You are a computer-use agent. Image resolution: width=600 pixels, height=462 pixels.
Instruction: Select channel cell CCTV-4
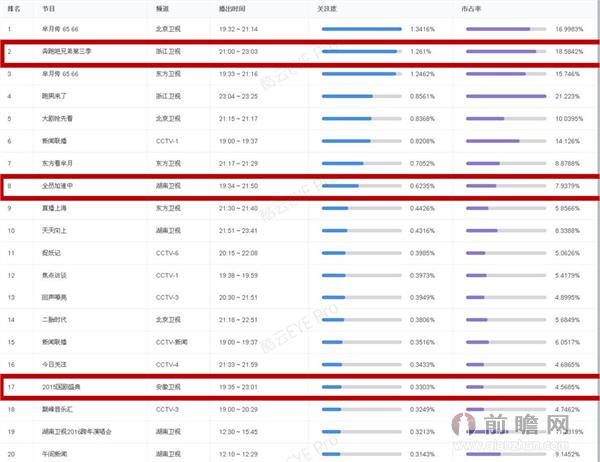pyautogui.click(x=167, y=365)
